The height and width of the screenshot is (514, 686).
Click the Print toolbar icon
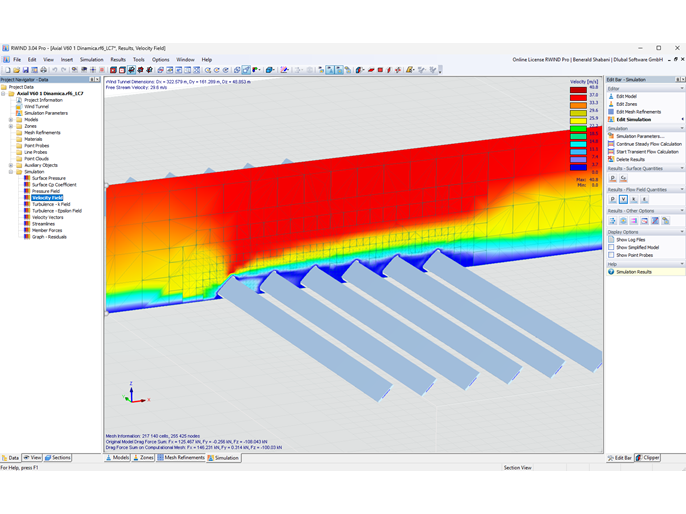coord(43,70)
